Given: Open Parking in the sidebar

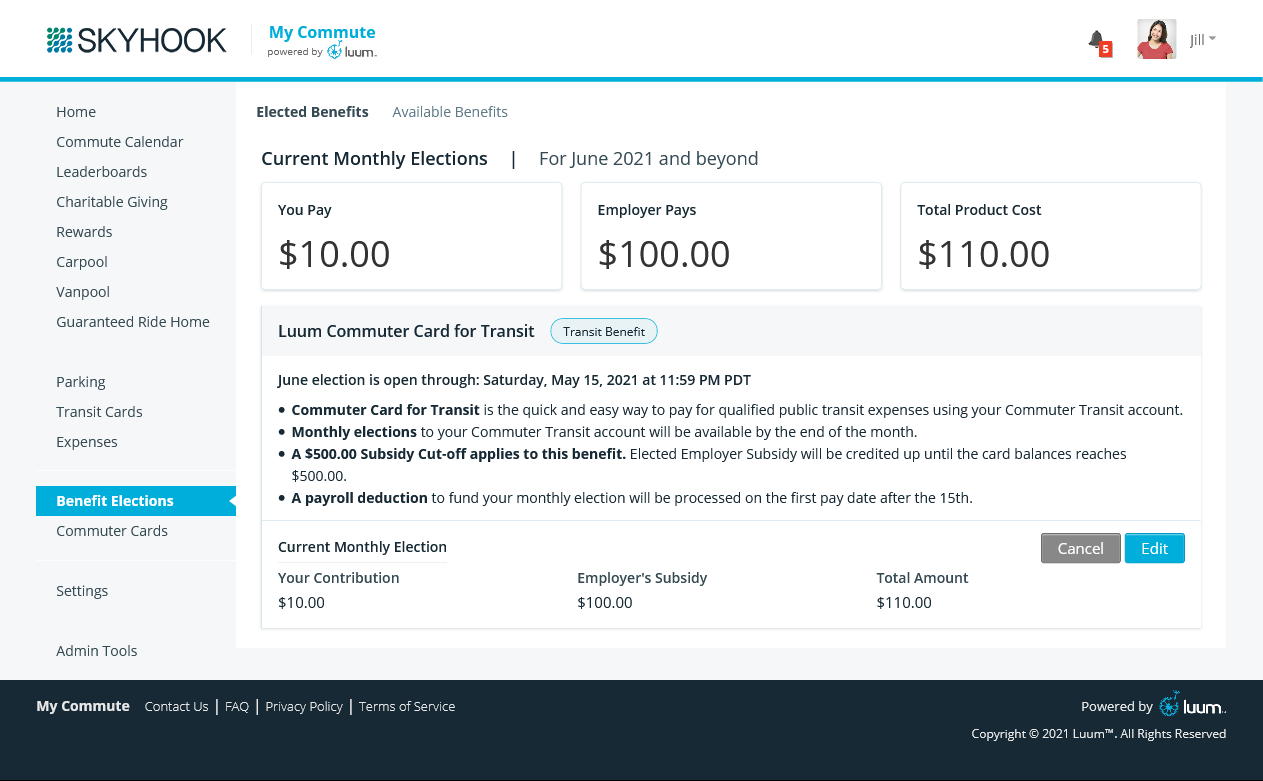Looking at the screenshot, I should (x=81, y=382).
